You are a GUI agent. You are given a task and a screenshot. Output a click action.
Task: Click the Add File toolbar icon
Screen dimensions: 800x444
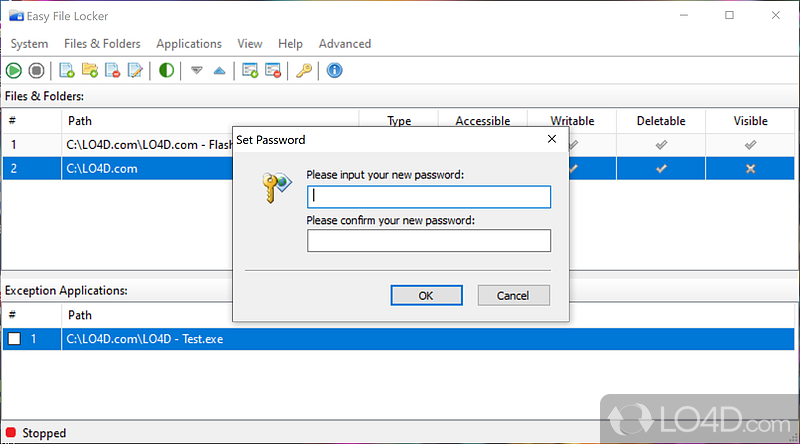pyautogui.click(x=67, y=70)
